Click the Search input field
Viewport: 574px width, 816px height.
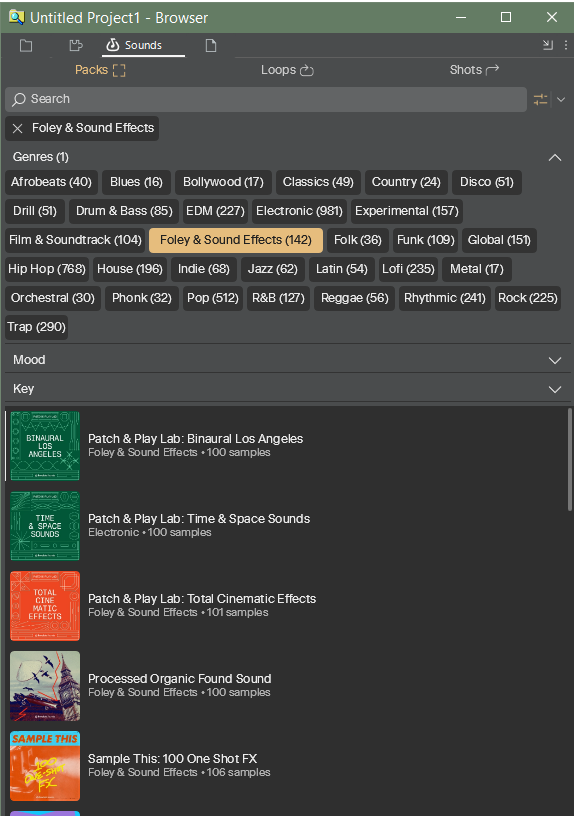coord(266,99)
